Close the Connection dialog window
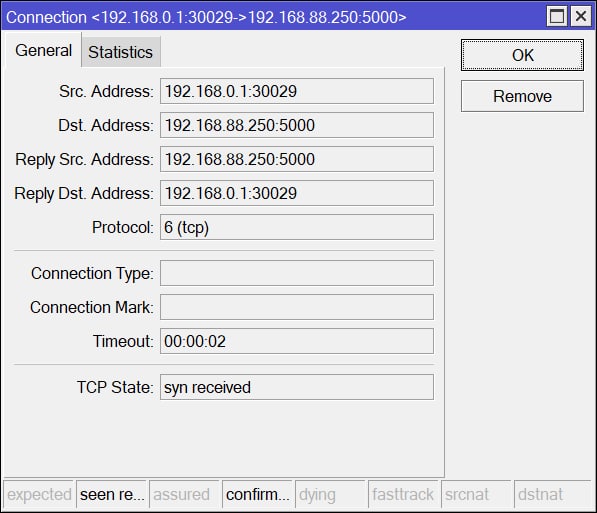Viewport: 597px width, 513px height. [581, 16]
